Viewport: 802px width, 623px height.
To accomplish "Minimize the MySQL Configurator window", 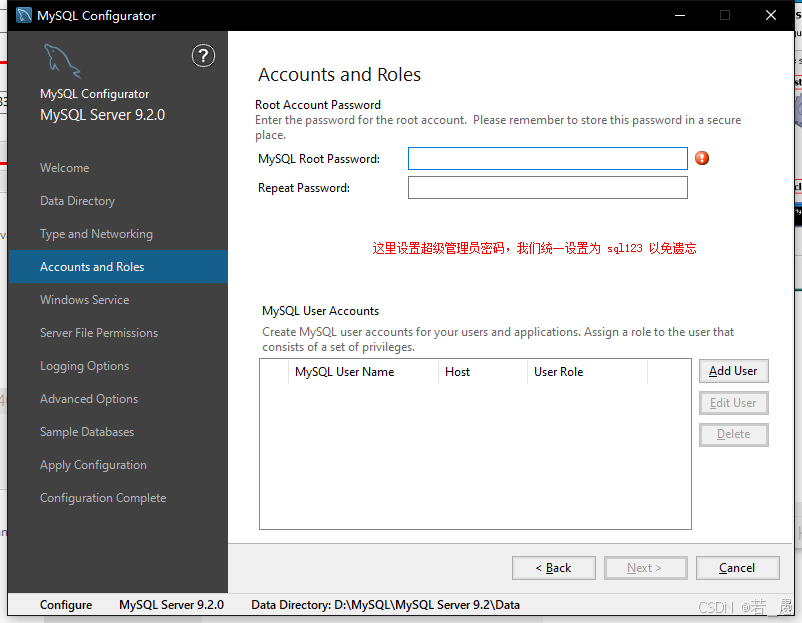I will click(x=680, y=15).
